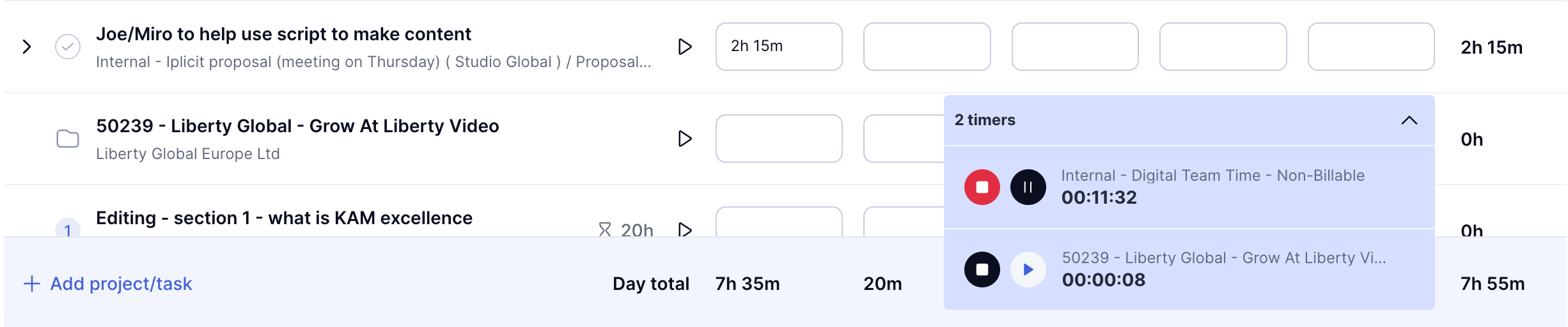This screenshot has height=327, width=1568.
Task: Click first day field for Liberty Global project
Action: [779, 139]
